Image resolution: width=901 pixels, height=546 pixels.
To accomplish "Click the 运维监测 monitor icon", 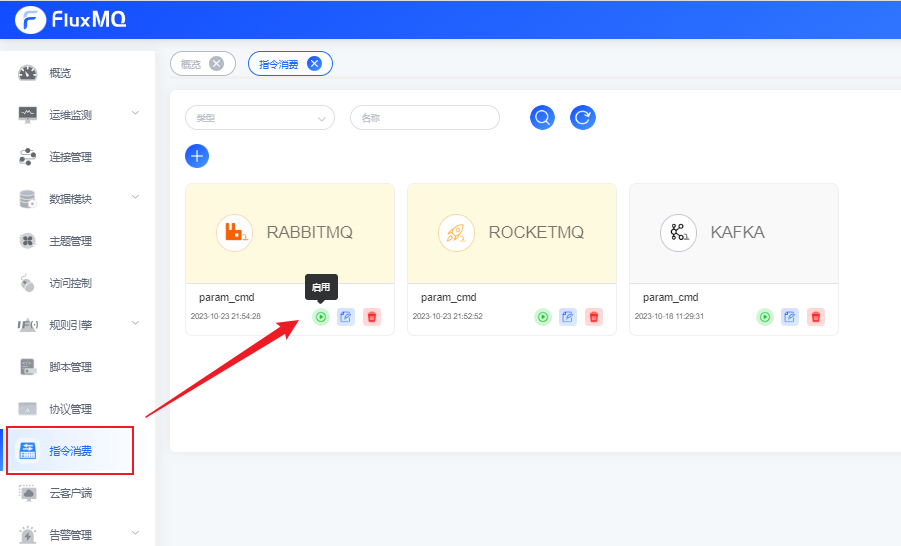I will point(28,114).
